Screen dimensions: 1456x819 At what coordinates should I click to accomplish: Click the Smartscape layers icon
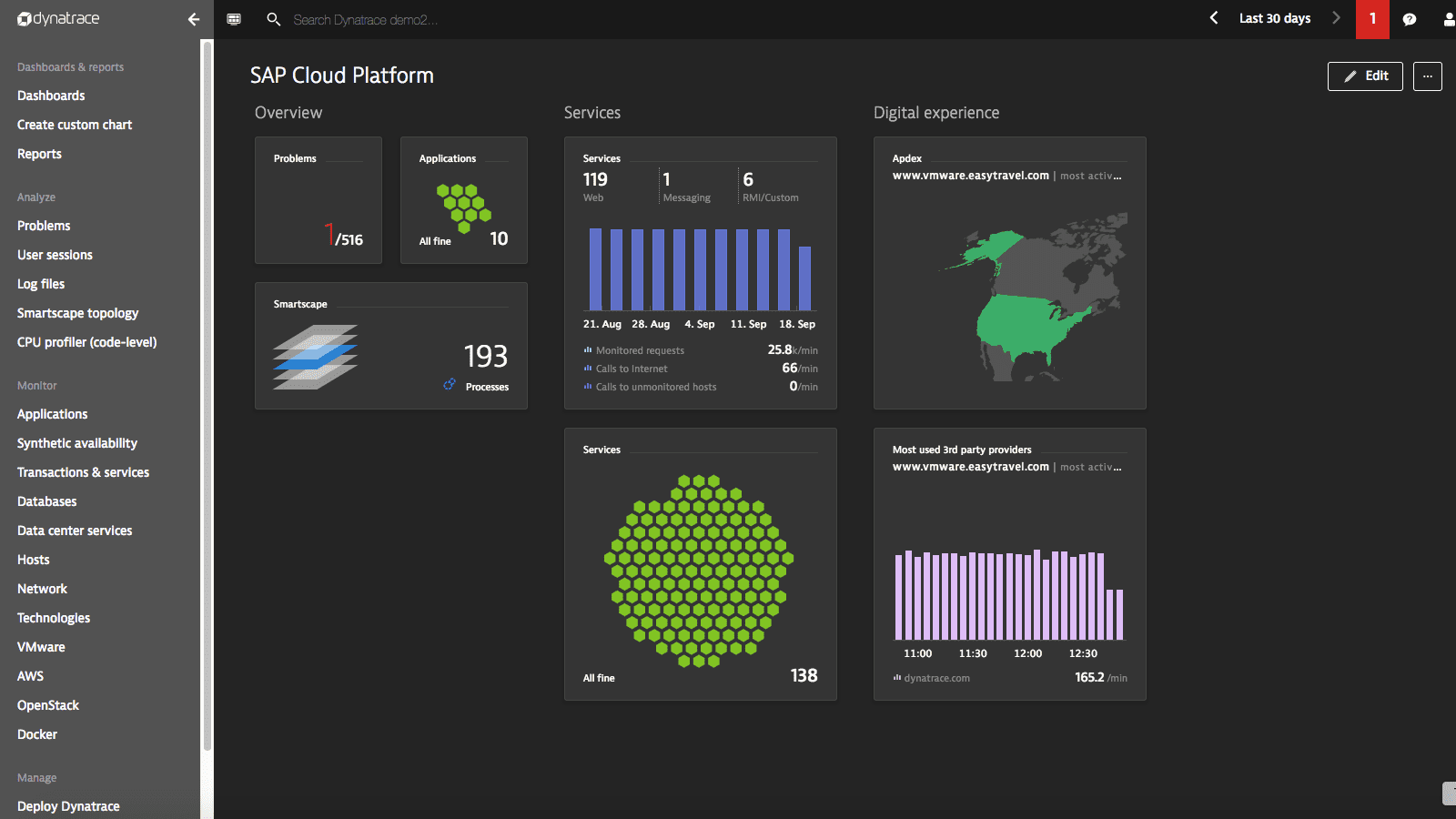(x=315, y=357)
